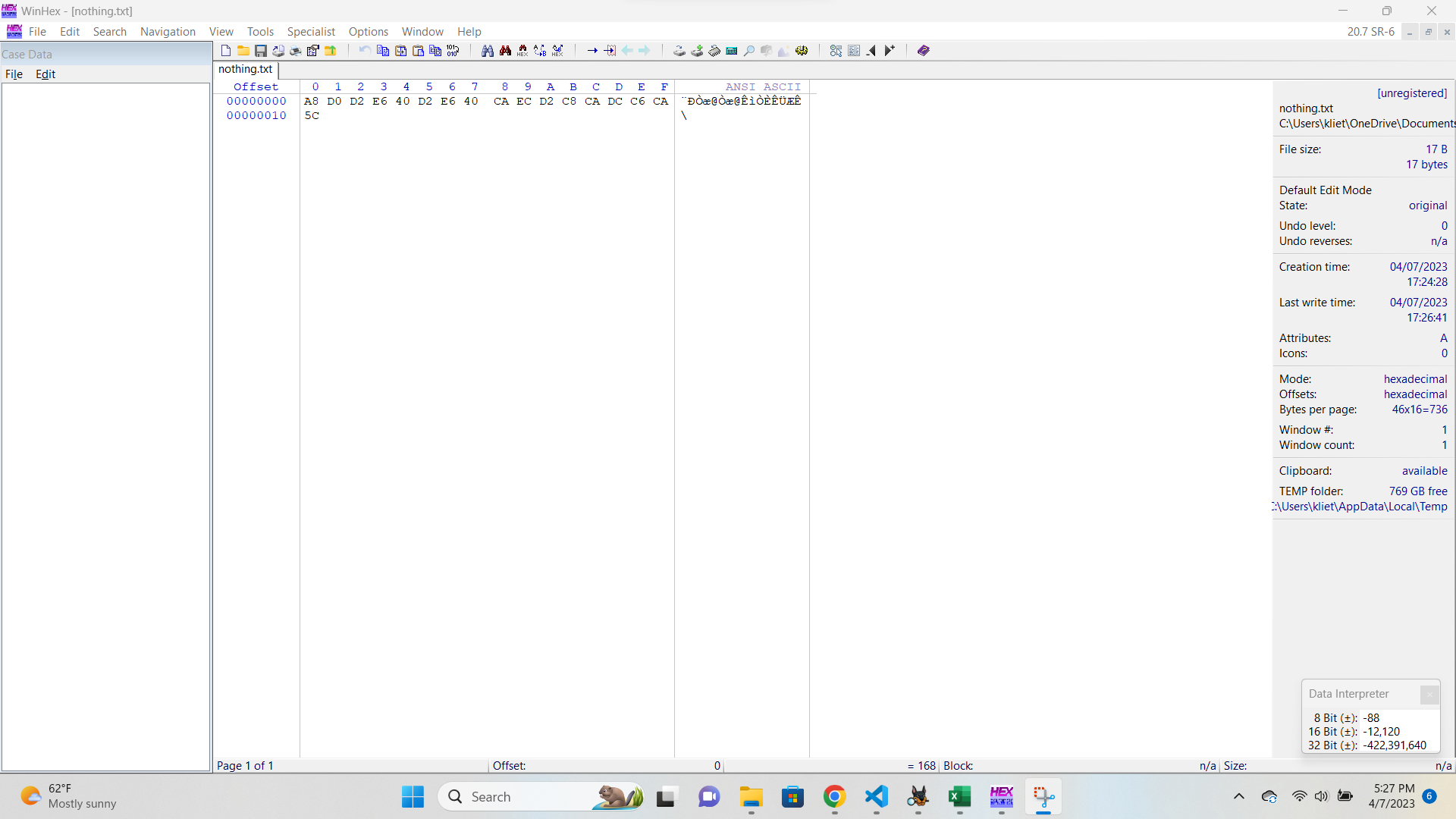Click the Offset column header

[256, 86]
